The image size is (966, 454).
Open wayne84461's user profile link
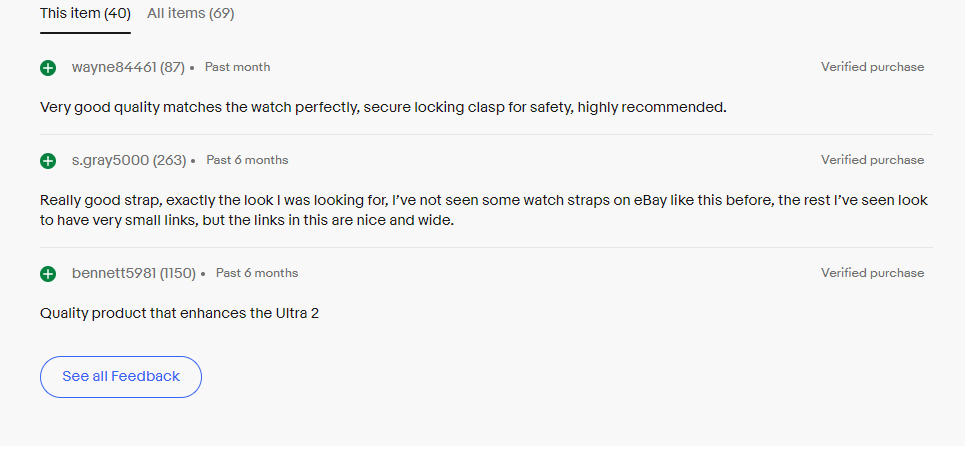point(114,68)
